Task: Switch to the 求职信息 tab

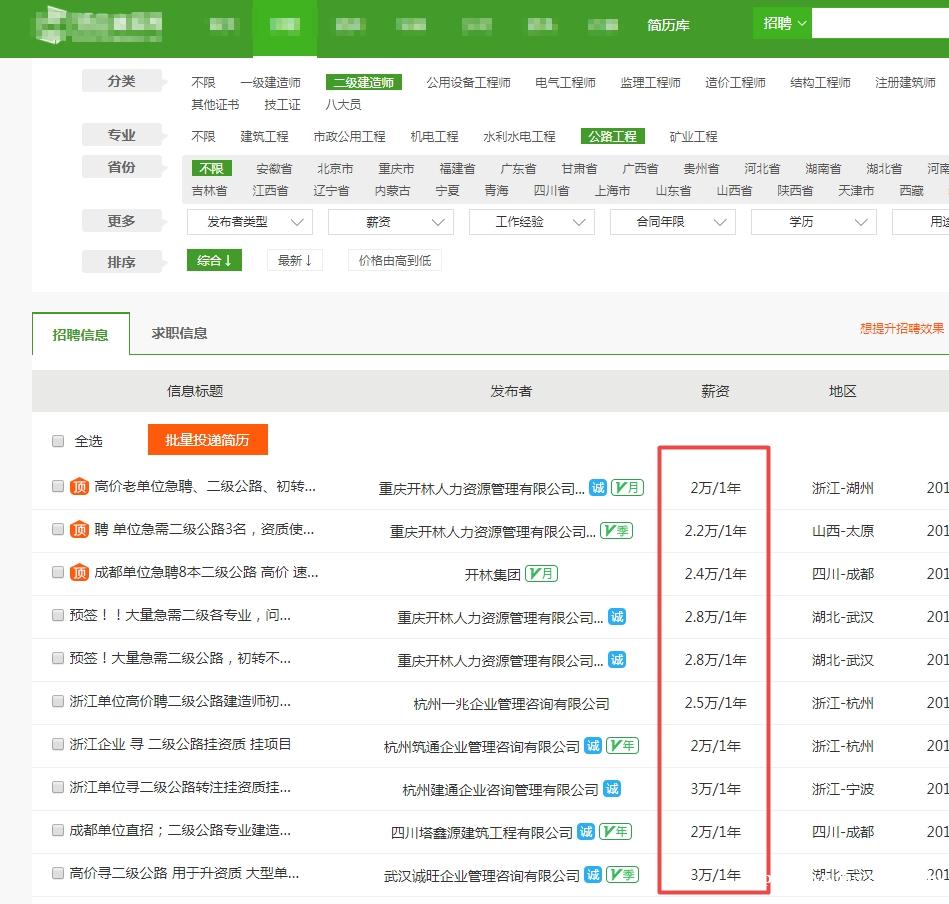Action: (x=180, y=333)
